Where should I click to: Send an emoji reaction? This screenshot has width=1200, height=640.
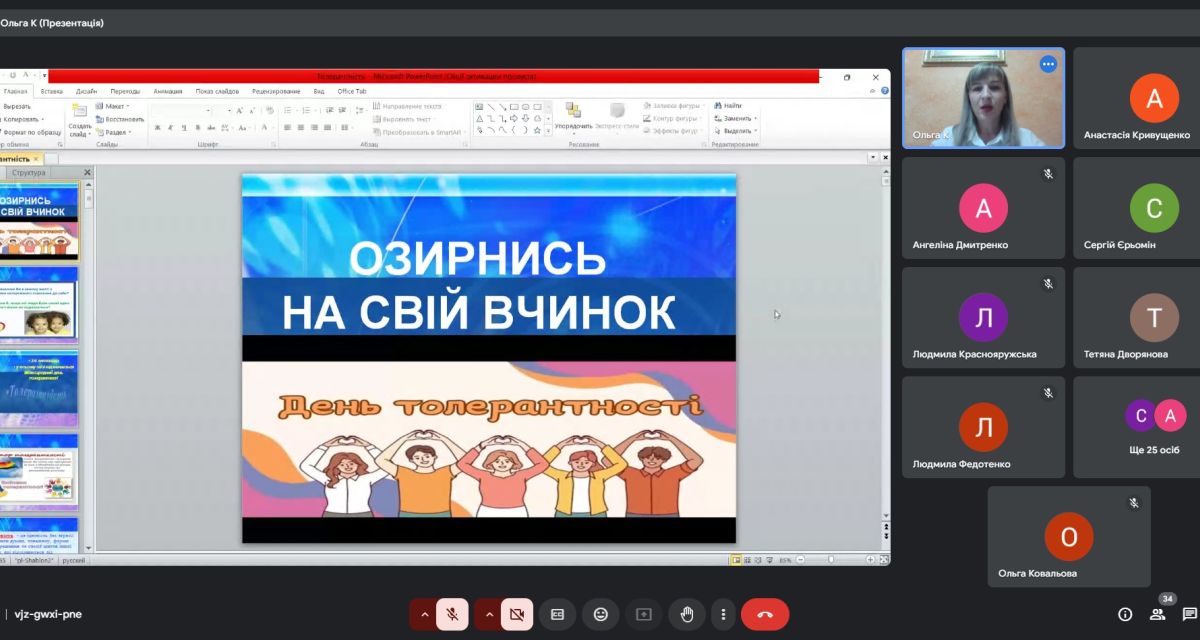click(x=600, y=614)
